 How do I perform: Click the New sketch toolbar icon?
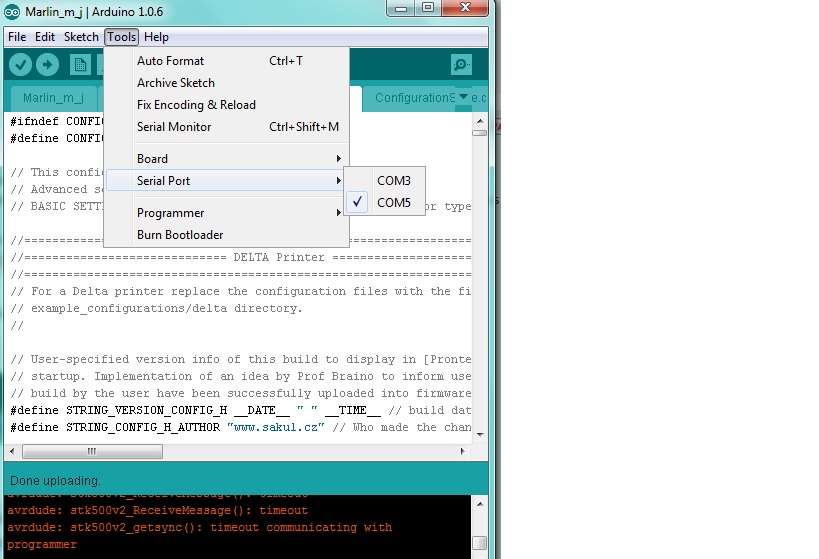[x=80, y=65]
